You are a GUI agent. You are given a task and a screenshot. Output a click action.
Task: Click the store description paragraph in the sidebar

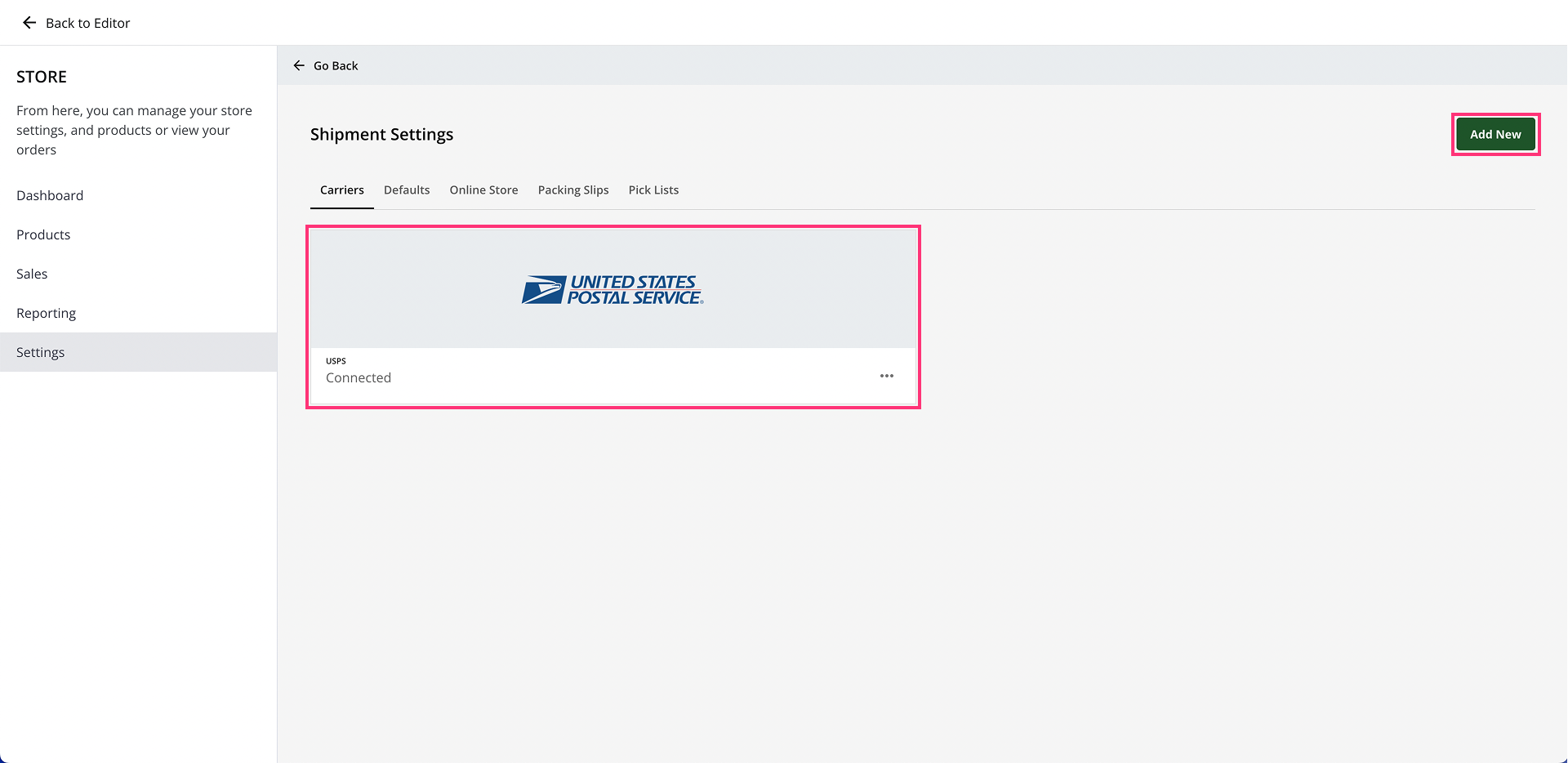pos(135,130)
